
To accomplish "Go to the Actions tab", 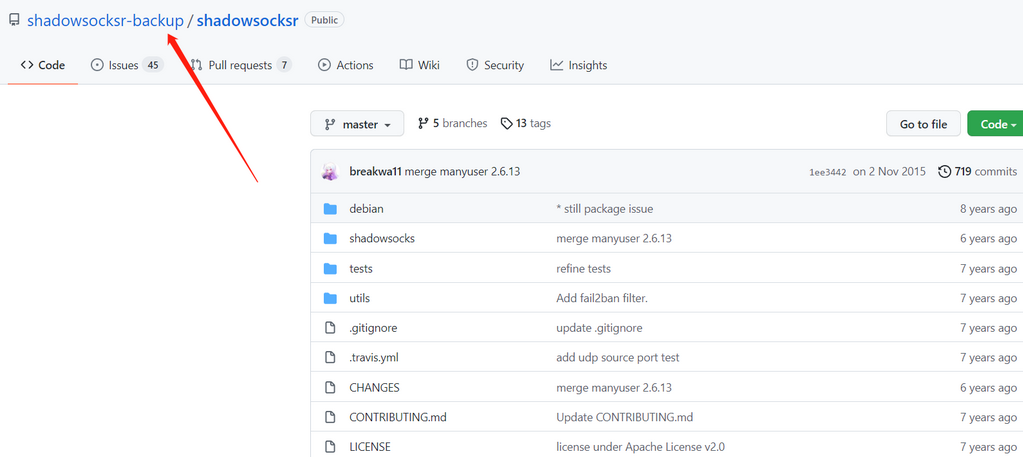I will point(346,65).
